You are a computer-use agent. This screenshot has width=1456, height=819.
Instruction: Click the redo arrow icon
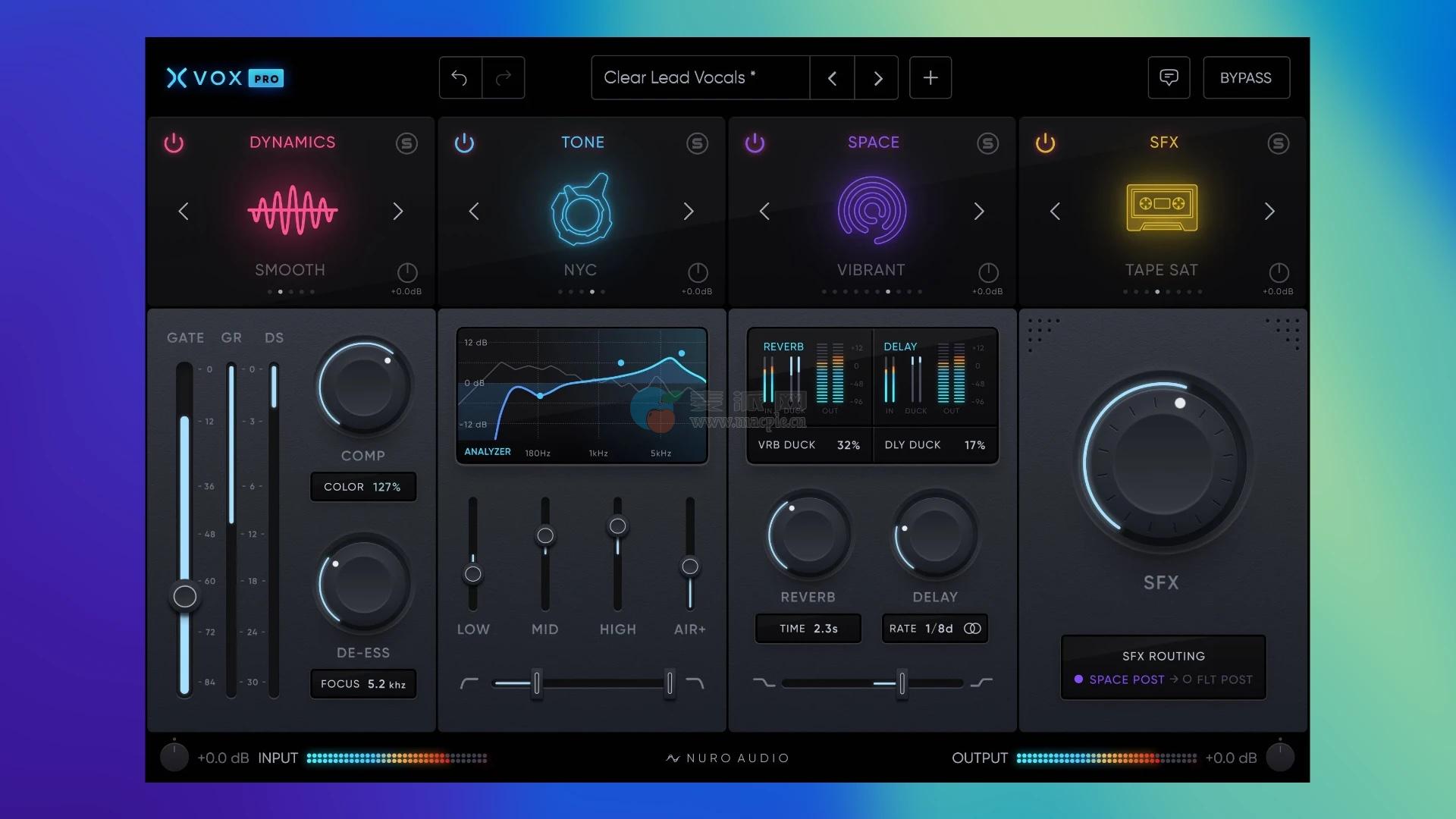[x=504, y=77]
